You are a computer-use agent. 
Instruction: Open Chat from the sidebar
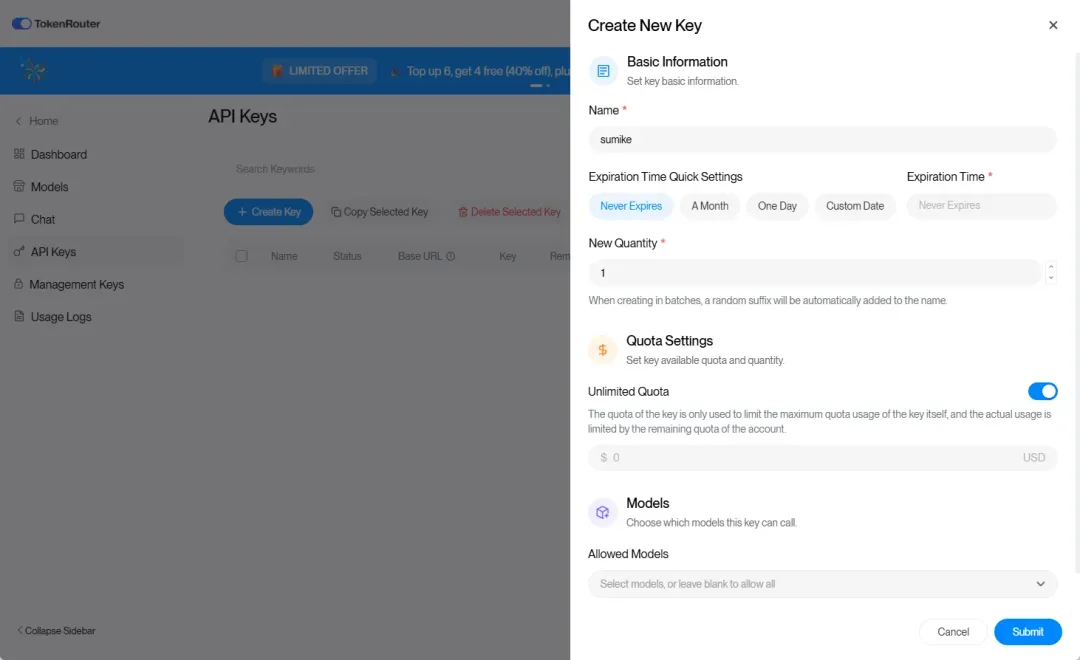coord(43,219)
